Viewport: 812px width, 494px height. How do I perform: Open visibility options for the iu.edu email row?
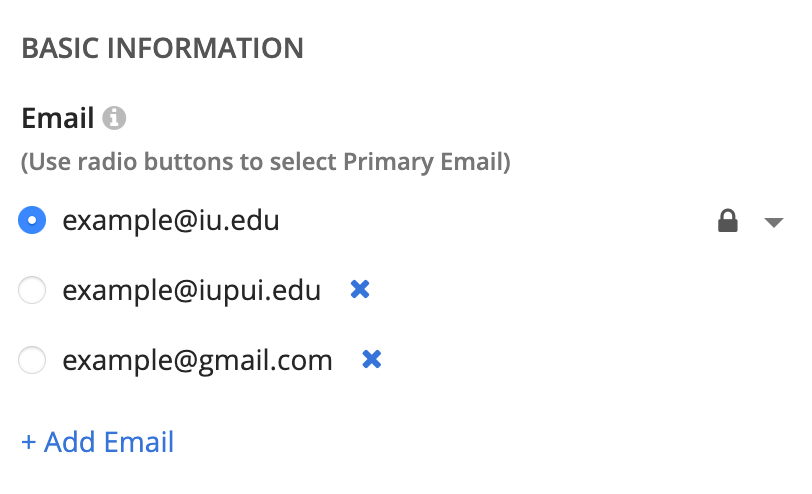[x=774, y=222]
